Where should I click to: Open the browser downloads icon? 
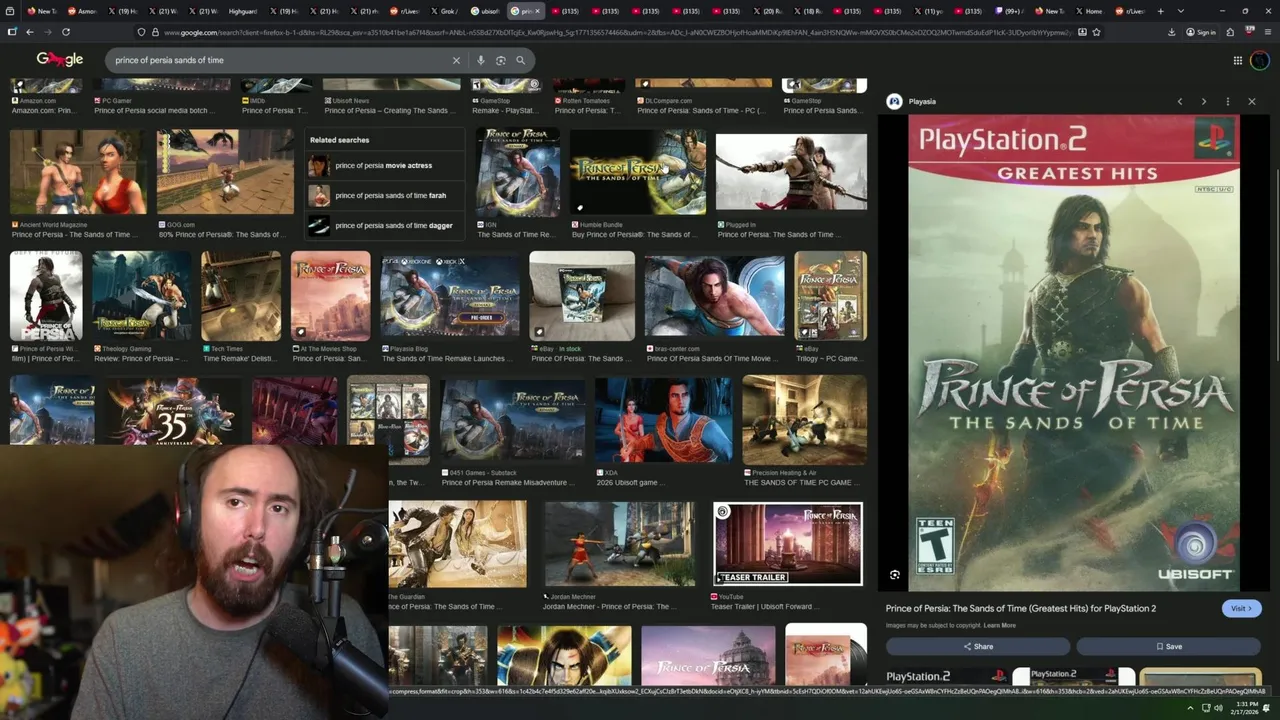point(1171,32)
